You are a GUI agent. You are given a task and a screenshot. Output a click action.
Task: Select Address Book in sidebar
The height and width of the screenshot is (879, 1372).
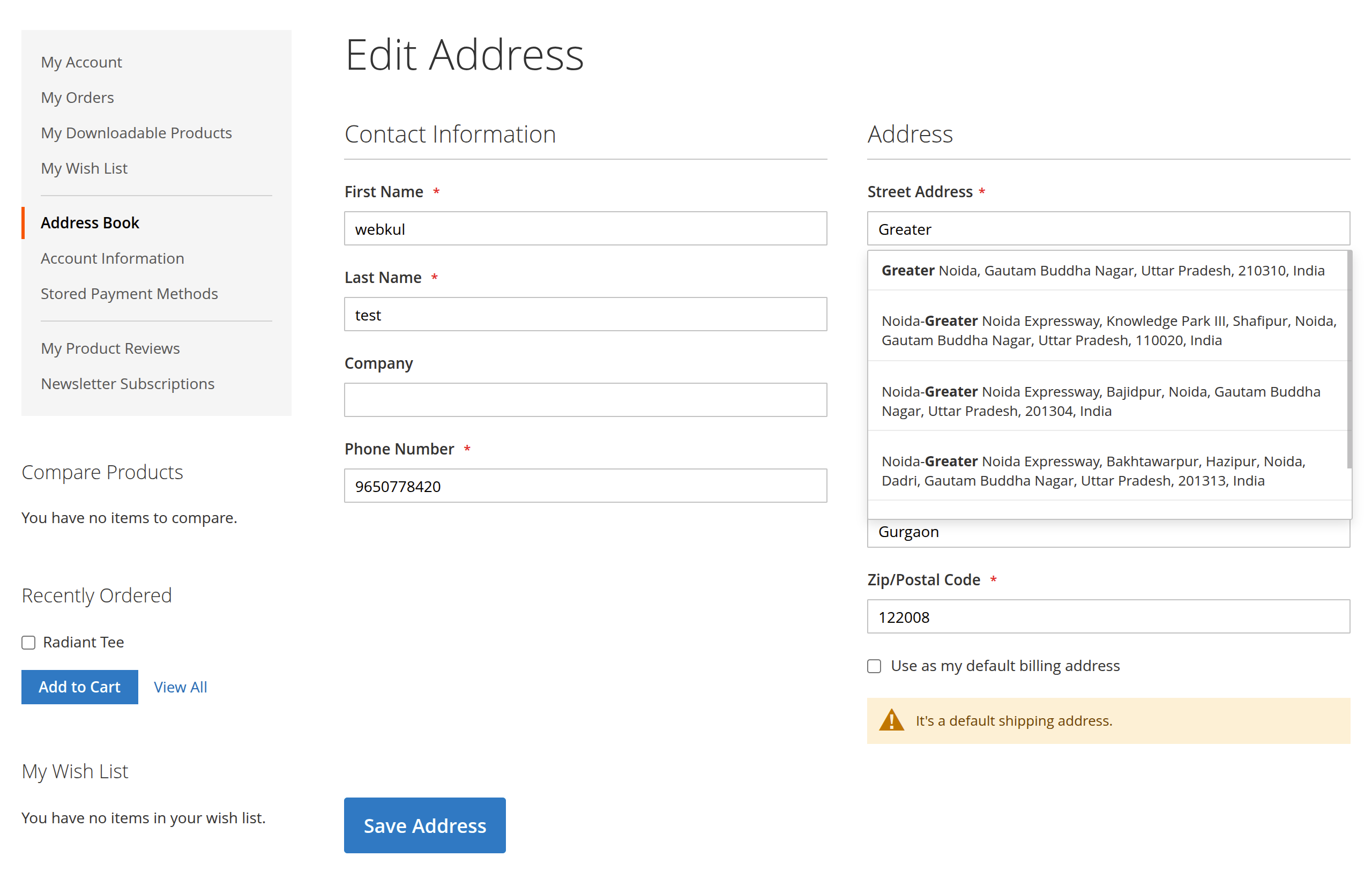click(90, 222)
